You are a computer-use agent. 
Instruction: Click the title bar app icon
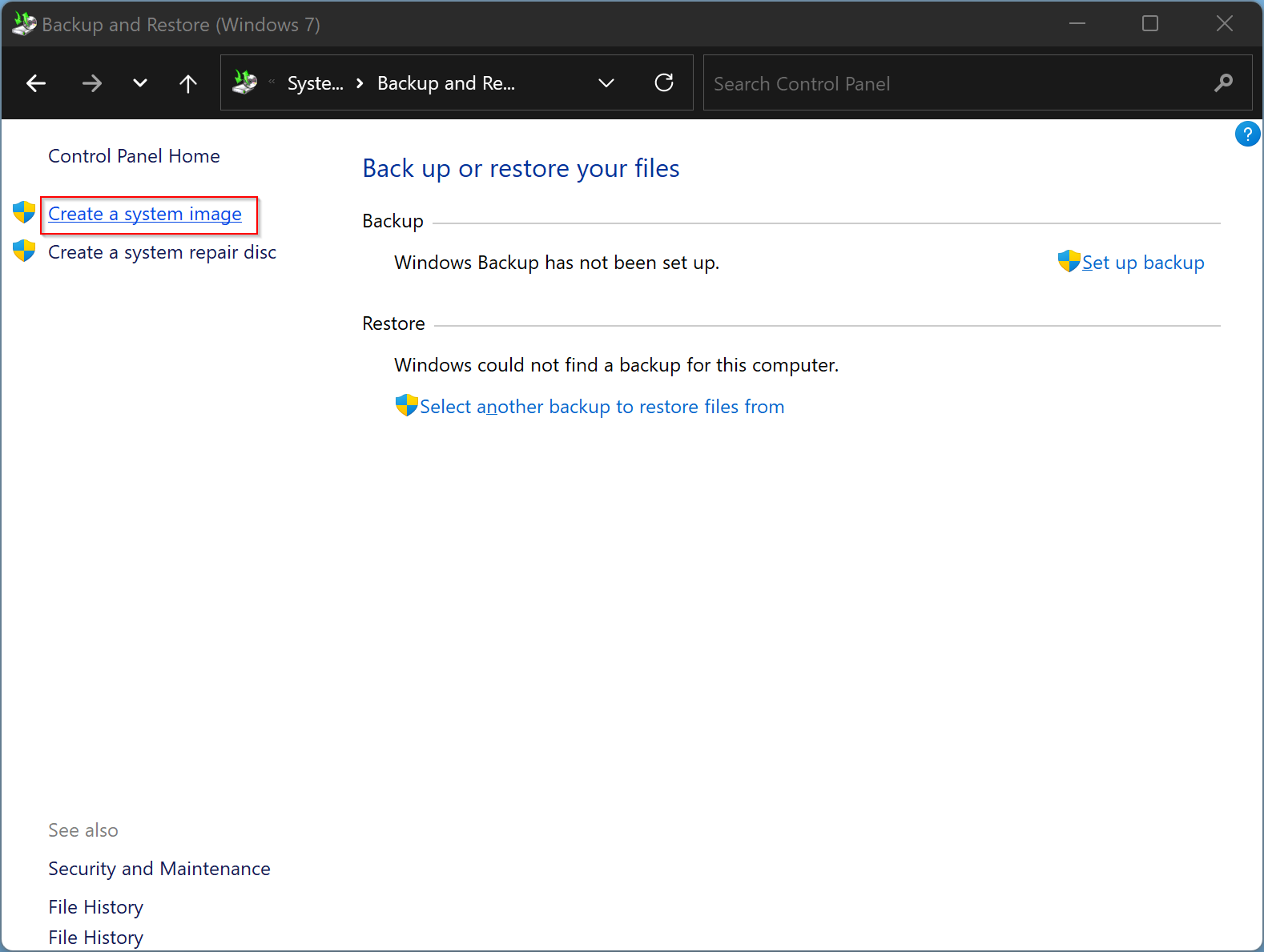[24, 24]
